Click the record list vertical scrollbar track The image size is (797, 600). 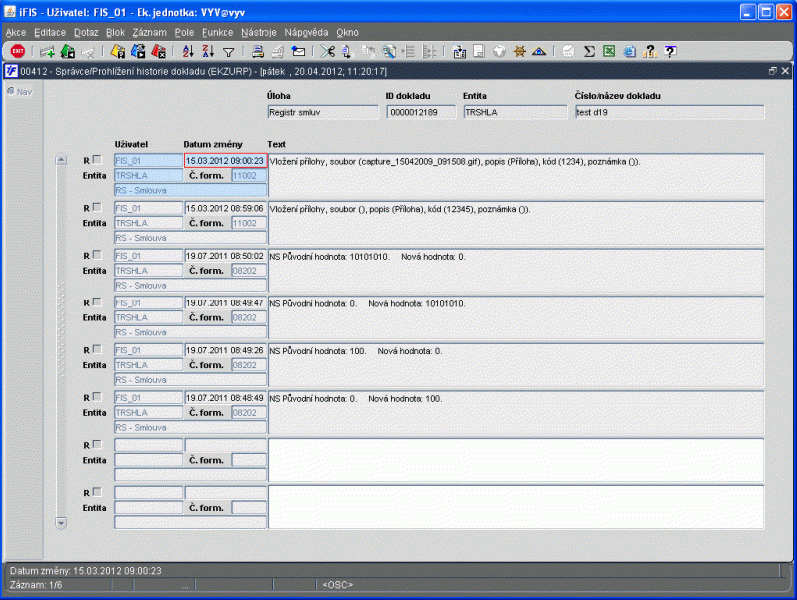[x=61, y=341]
